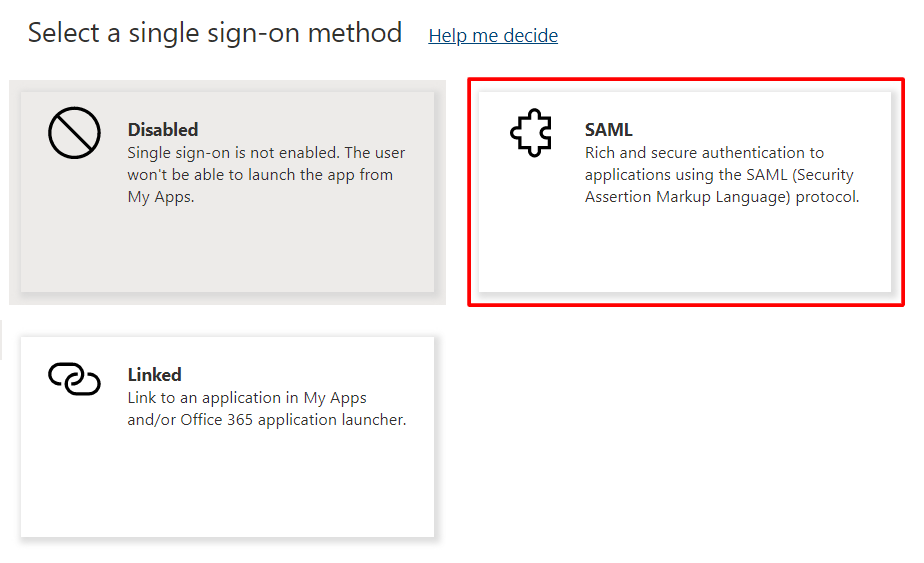Image resolution: width=924 pixels, height=563 pixels.
Task: Click the Linked card description text
Action: coord(266,409)
